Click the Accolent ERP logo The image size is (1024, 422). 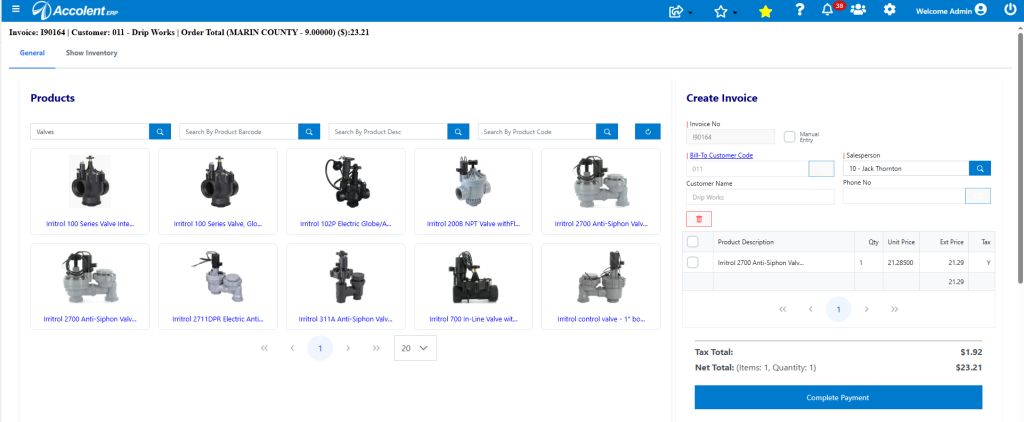click(76, 10)
